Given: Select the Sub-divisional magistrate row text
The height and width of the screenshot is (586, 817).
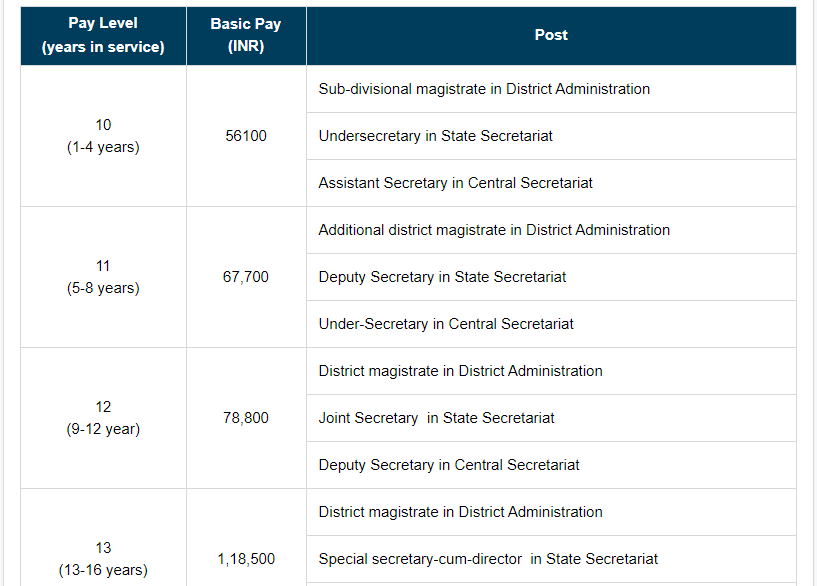Looking at the screenshot, I should click(484, 89).
